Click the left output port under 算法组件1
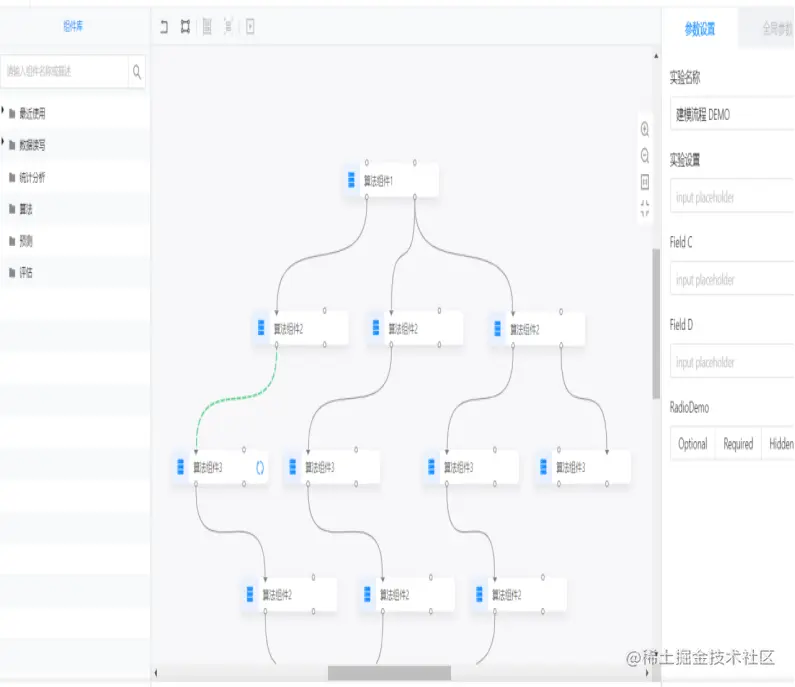The width and height of the screenshot is (795, 687). 367,197
